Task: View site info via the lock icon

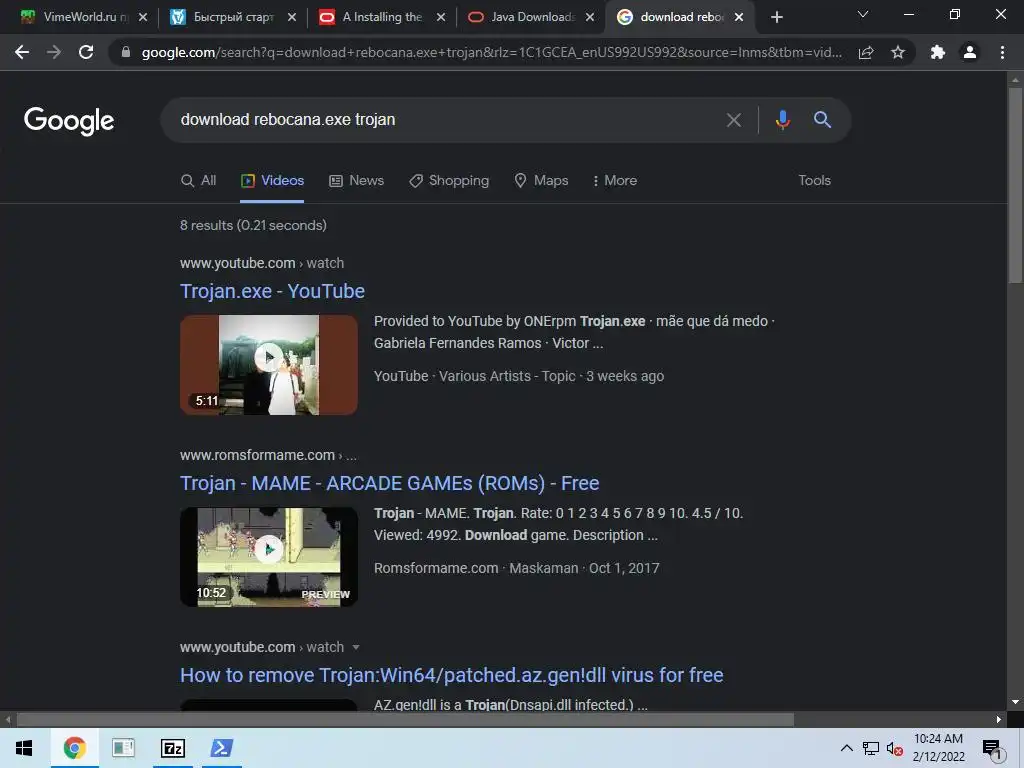Action: point(126,52)
